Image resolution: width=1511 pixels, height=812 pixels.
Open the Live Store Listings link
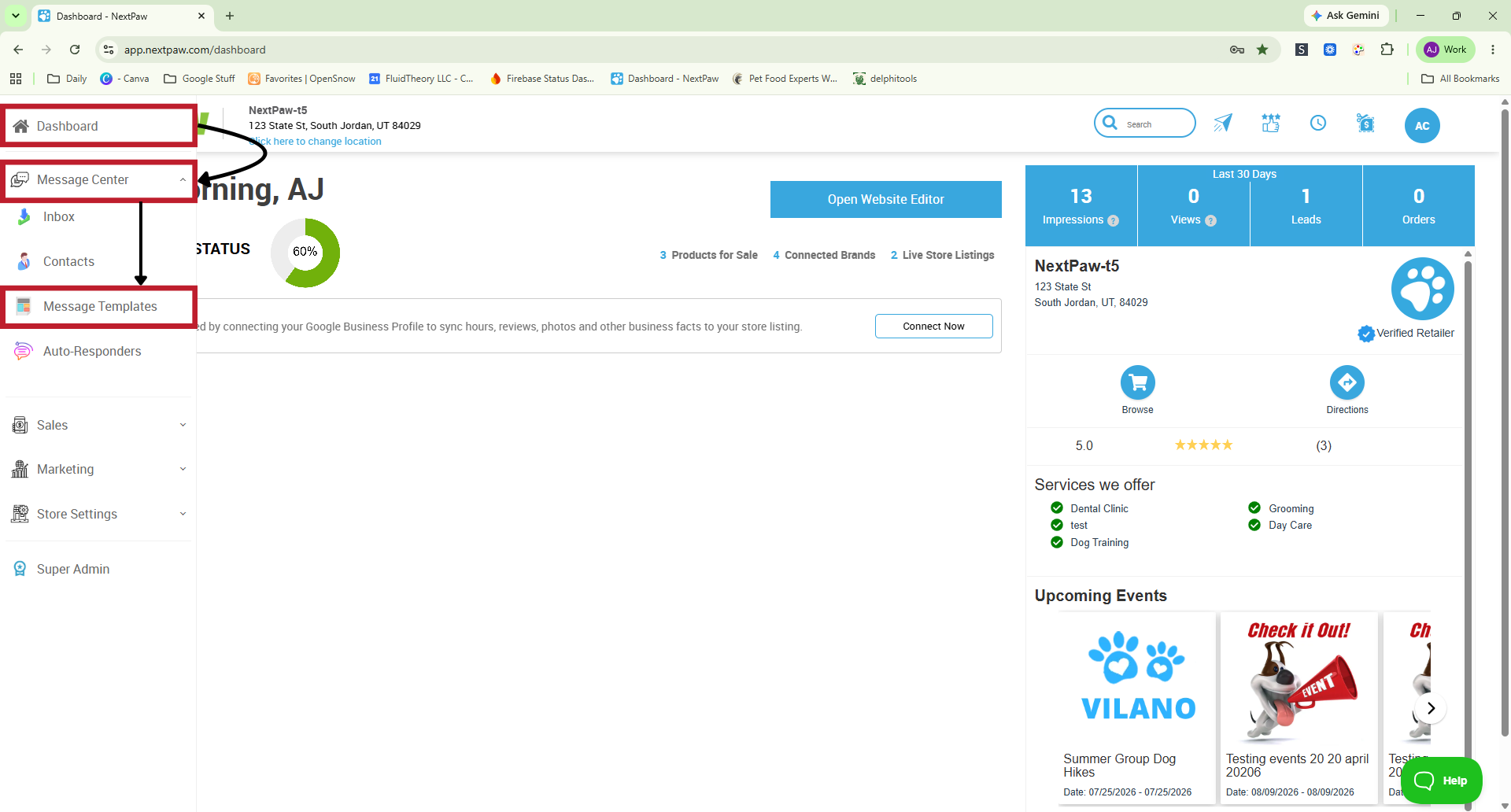click(942, 255)
